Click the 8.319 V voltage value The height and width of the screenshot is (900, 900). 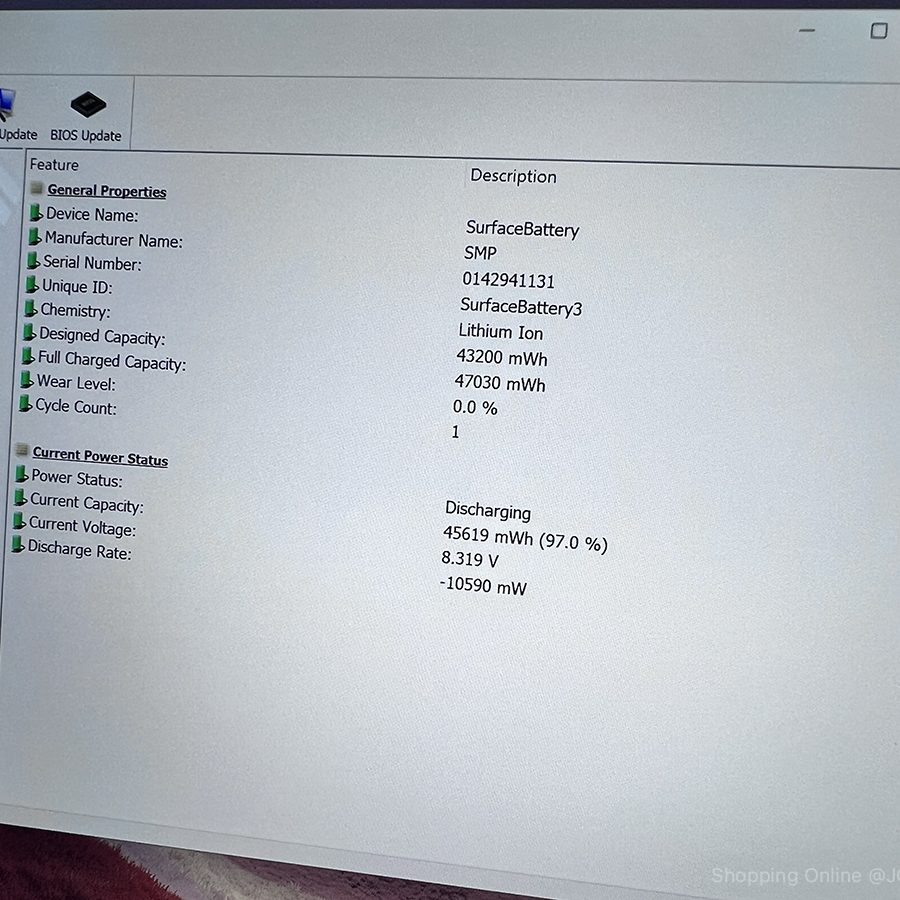coord(470,559)
